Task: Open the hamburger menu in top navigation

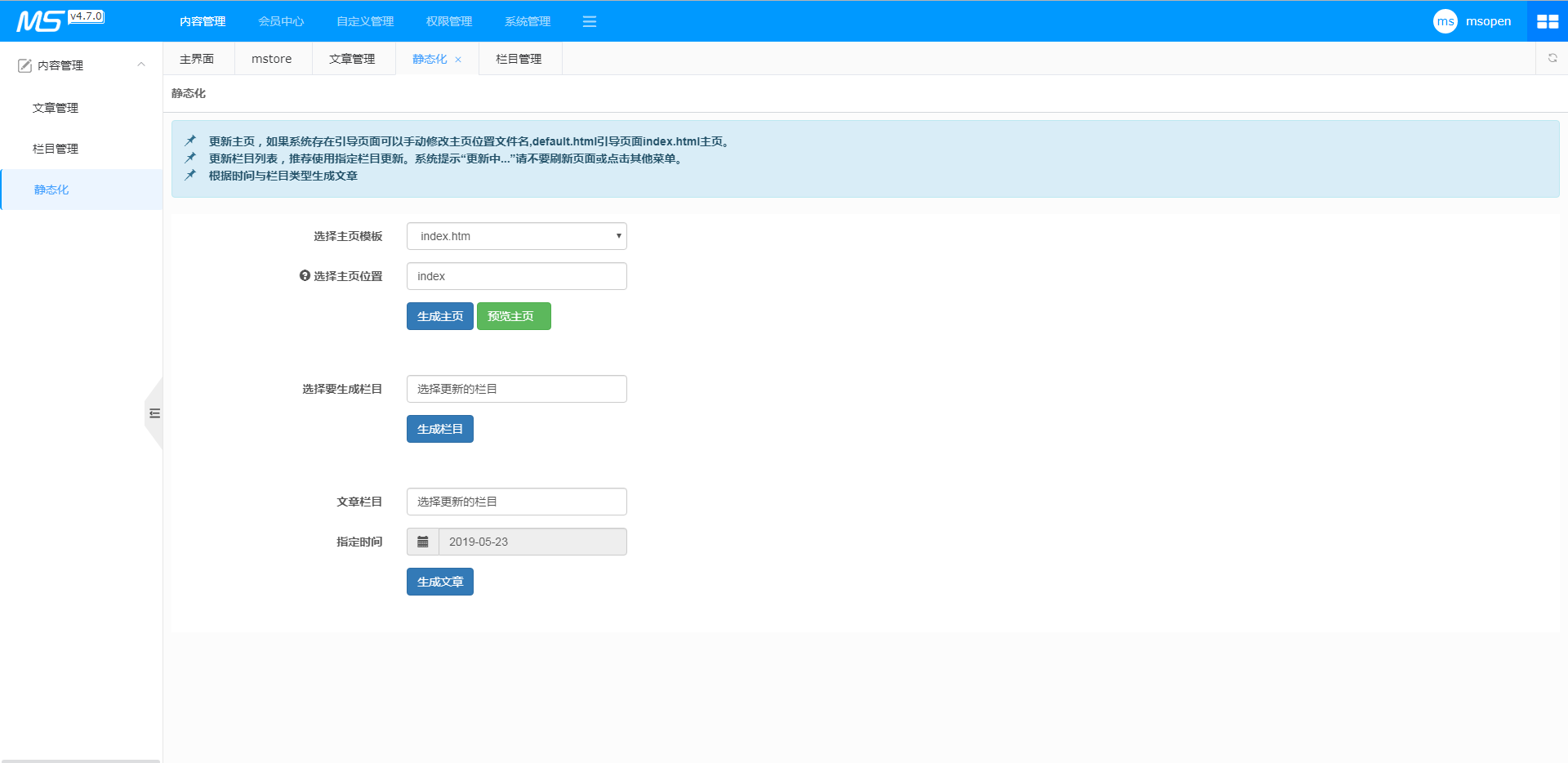Action: (590, 21)
